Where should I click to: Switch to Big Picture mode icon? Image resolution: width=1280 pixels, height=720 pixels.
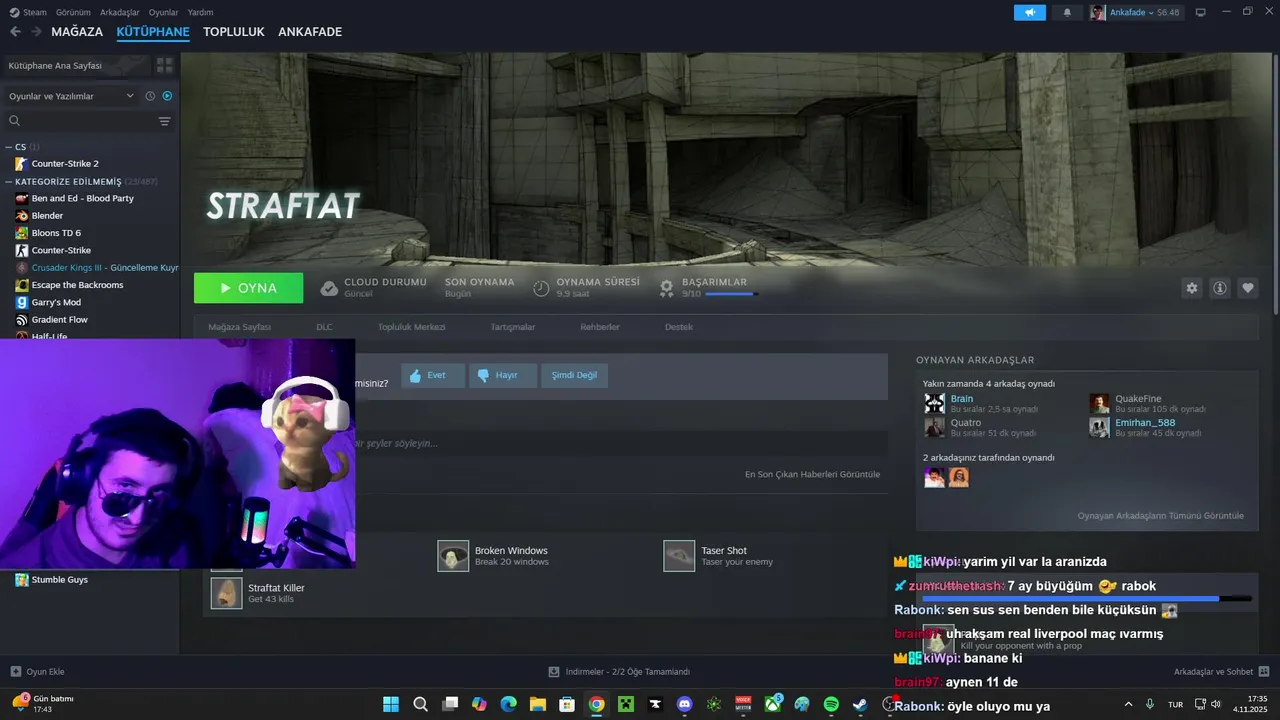click(1200, 12)
